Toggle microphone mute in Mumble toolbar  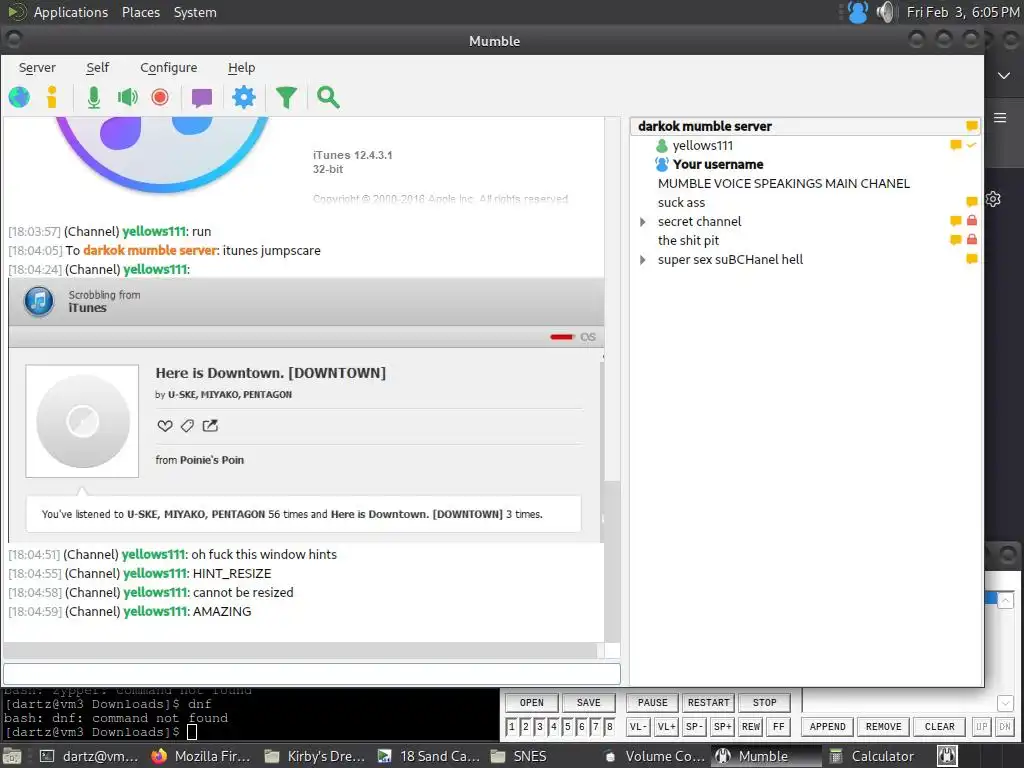click(x=94, y=97)
